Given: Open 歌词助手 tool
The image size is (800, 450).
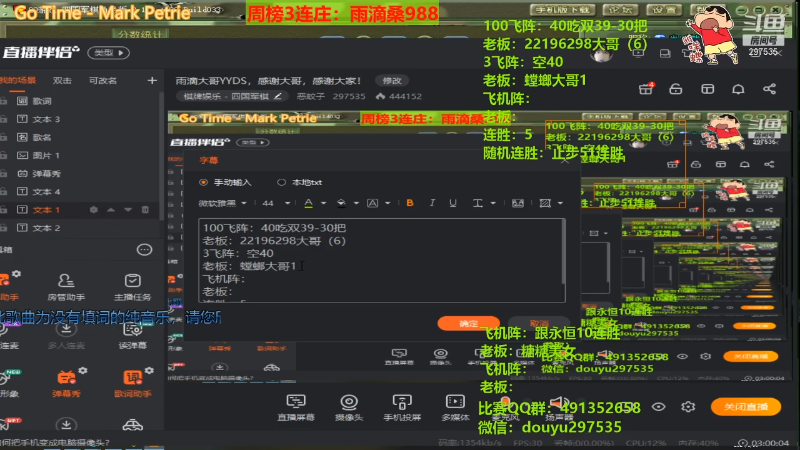Looking at the screenshot, I should pyautogui.click(x=133, y=383).
